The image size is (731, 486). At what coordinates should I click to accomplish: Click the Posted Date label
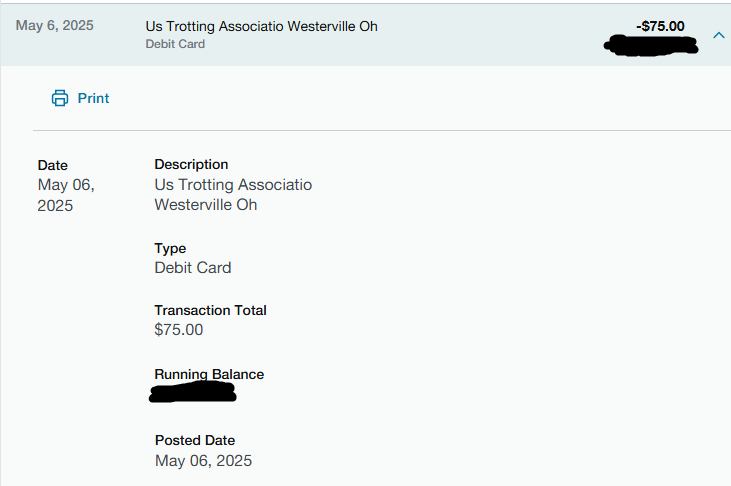click(195, 440)
